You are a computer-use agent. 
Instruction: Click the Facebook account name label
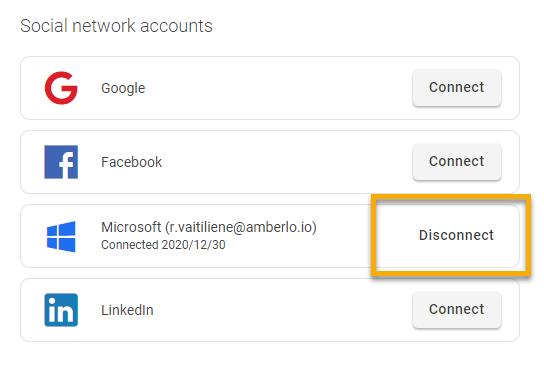(131, 162)
